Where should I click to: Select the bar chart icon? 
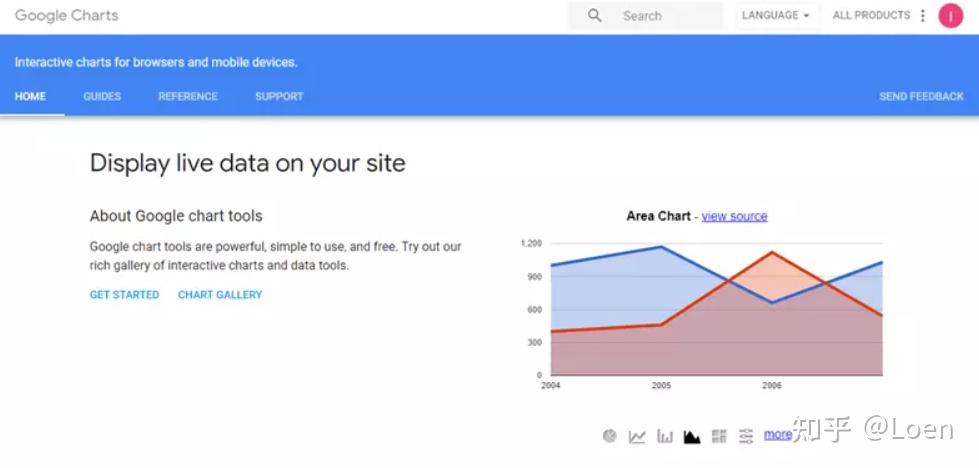(665, 436)
